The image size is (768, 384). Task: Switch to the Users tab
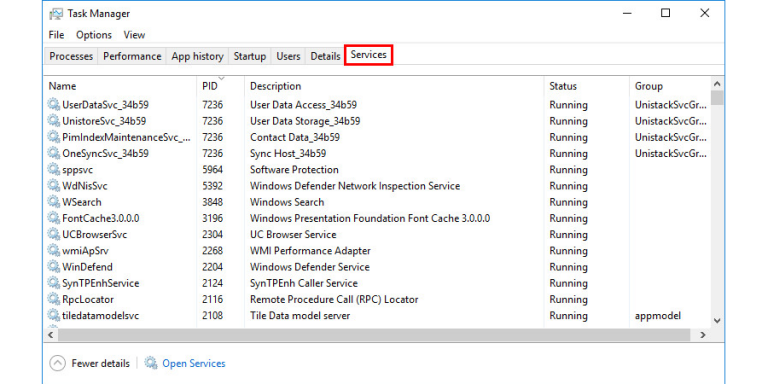(288, 56)
